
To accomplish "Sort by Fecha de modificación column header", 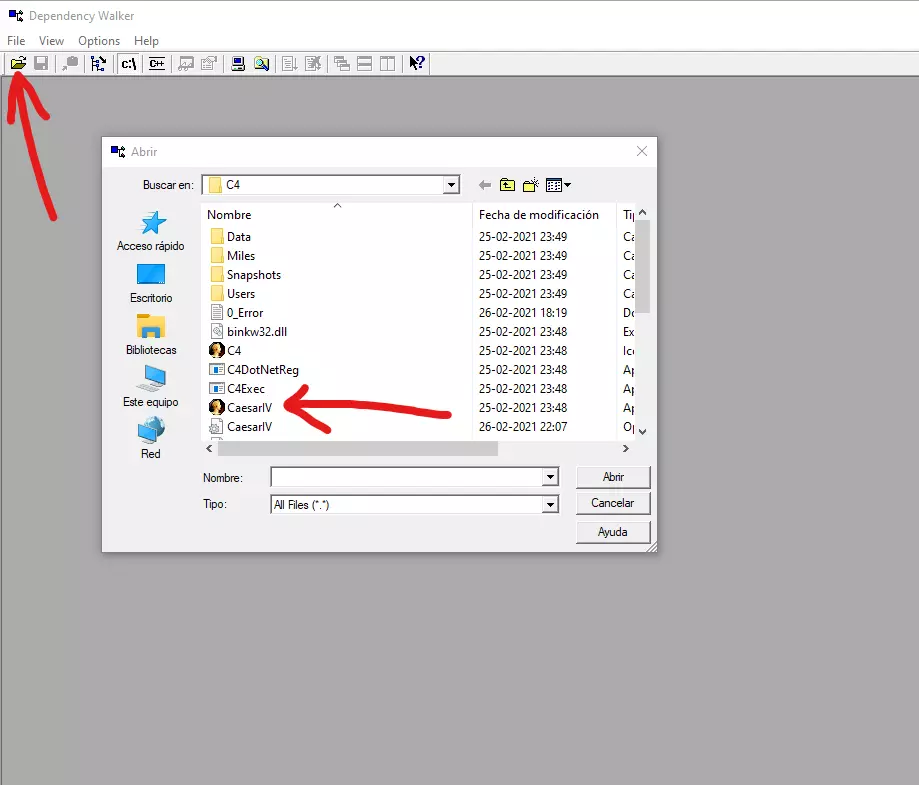I will [x=539, y=215].
